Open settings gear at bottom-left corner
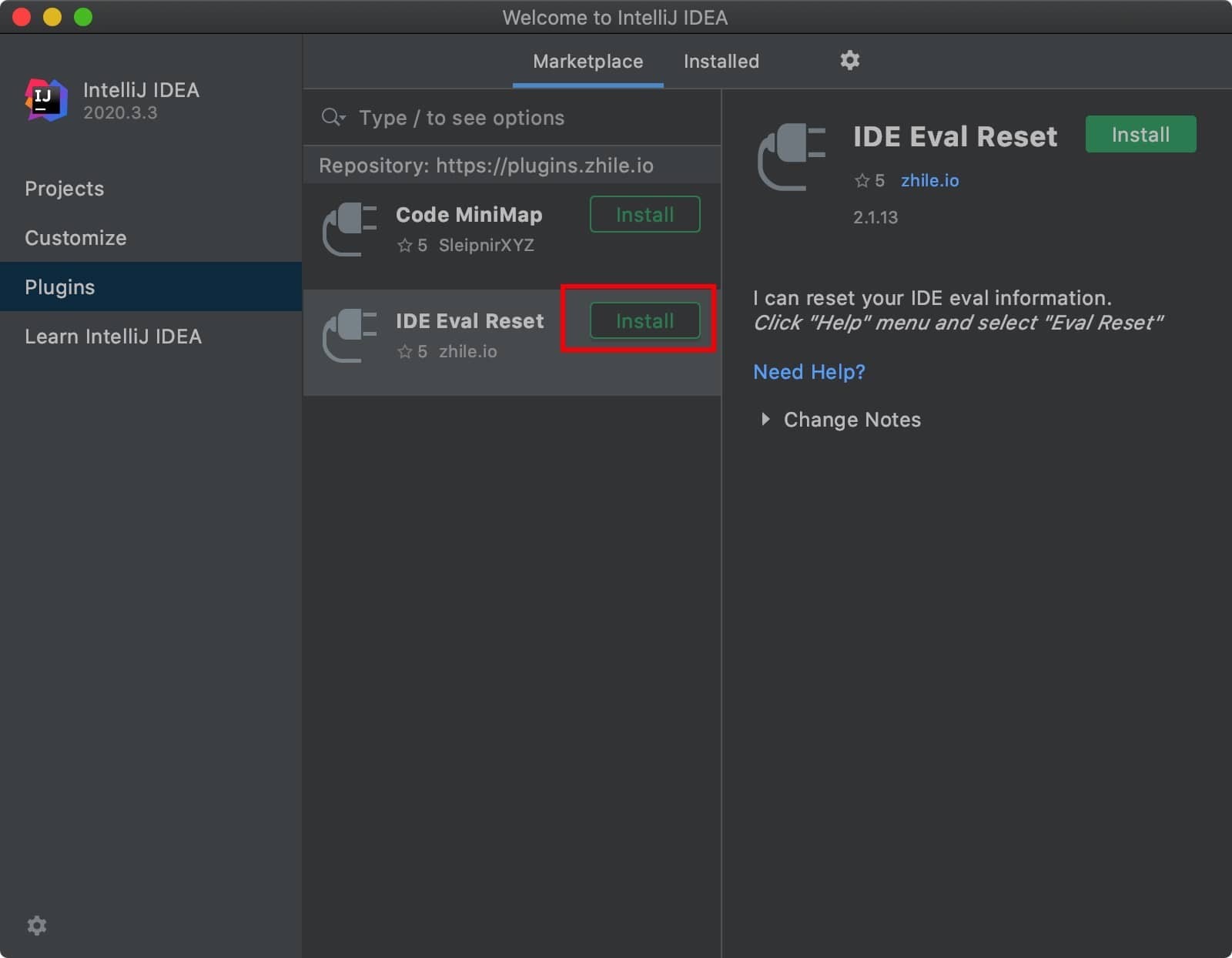This screenshot has width=1232, height=958. [37, 925]
